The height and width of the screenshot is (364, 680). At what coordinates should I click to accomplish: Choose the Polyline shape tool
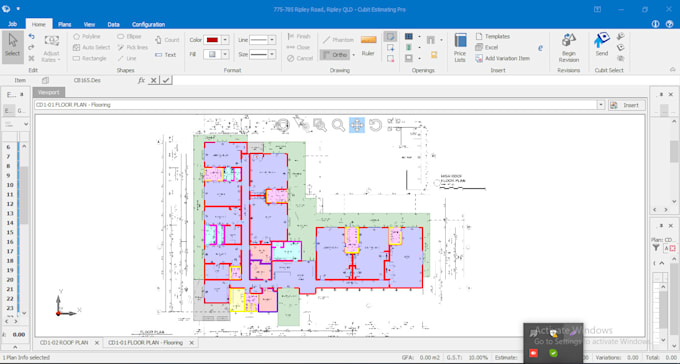pyautogui.click(x=87, y=36)
